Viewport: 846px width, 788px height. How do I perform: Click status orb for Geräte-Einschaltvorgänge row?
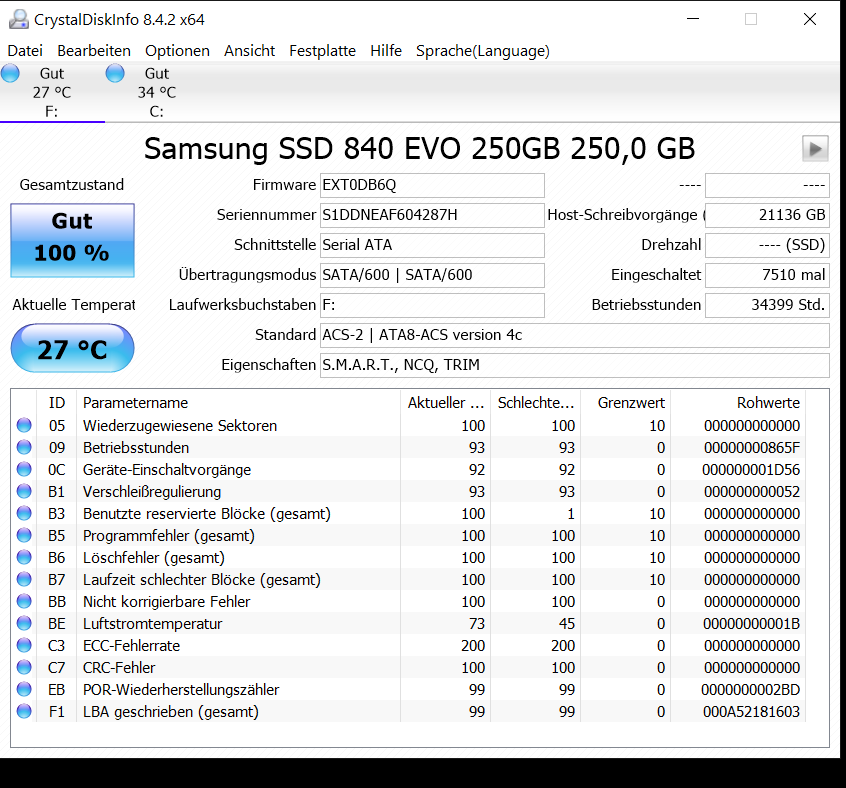pos(24,469)
